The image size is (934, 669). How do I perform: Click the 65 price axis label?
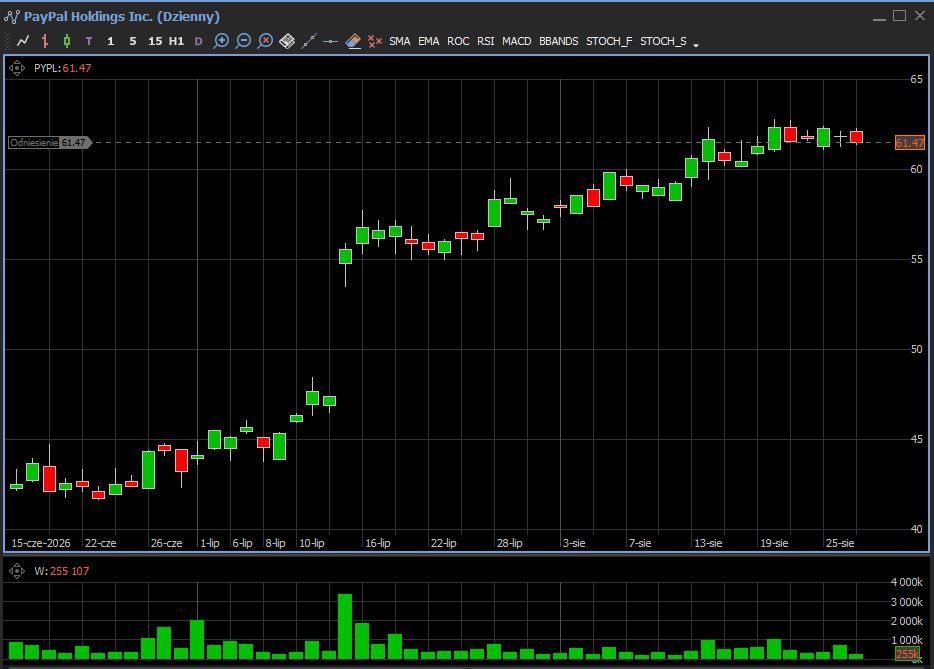916,79
